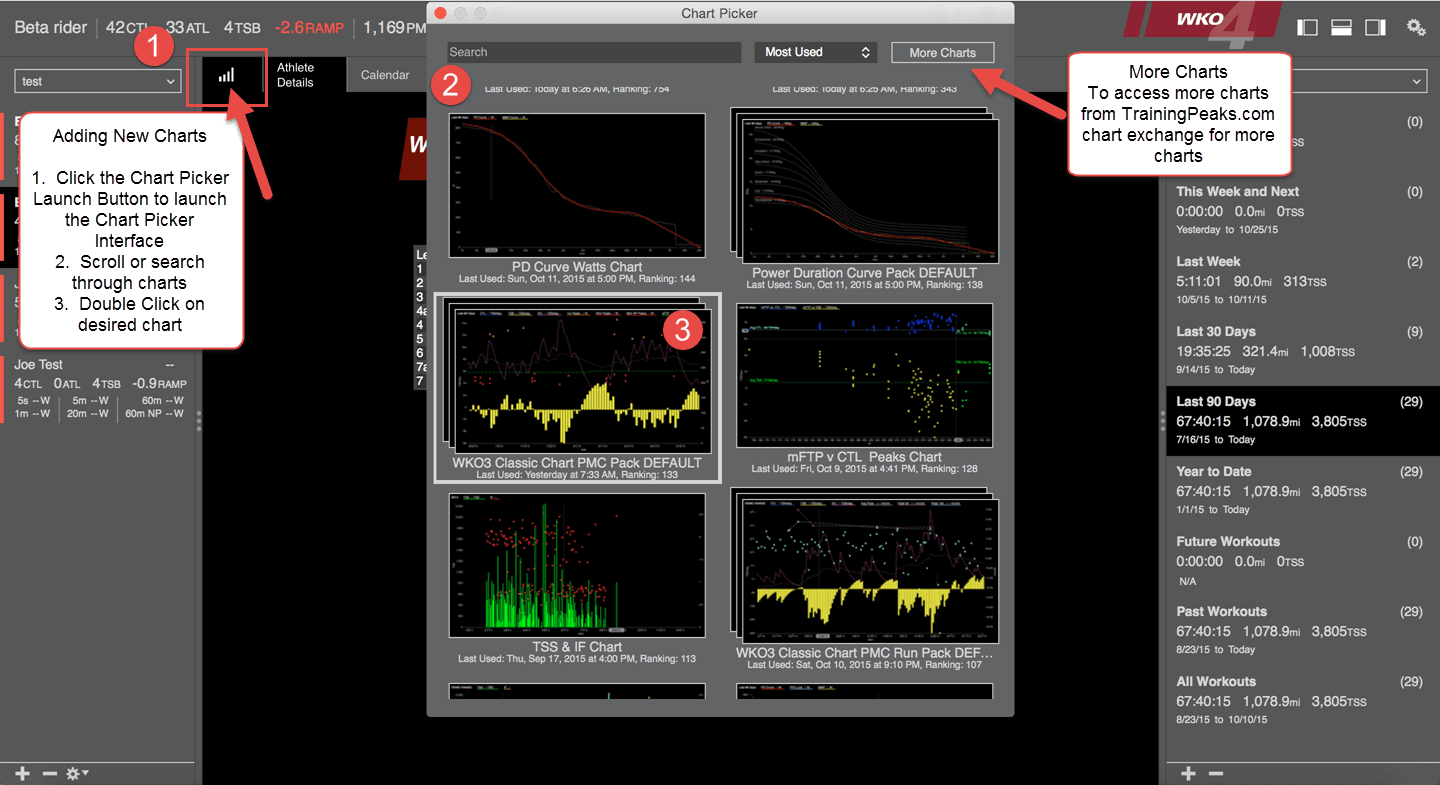The image size is (1440, 785).
Task: Click the 42 CTL value in header
Action: (x=129, y=28)
